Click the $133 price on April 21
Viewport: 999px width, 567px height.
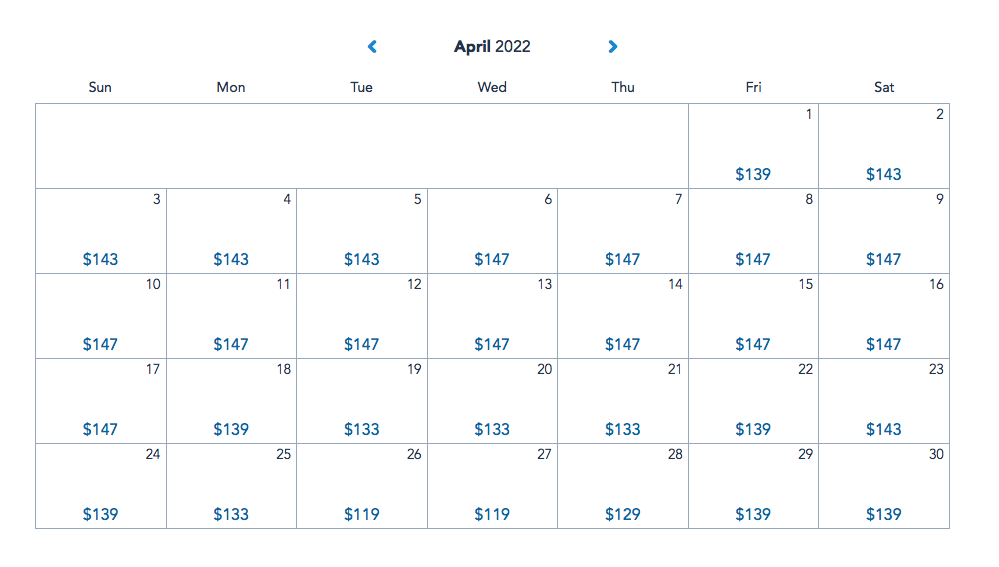pos(623,429)
